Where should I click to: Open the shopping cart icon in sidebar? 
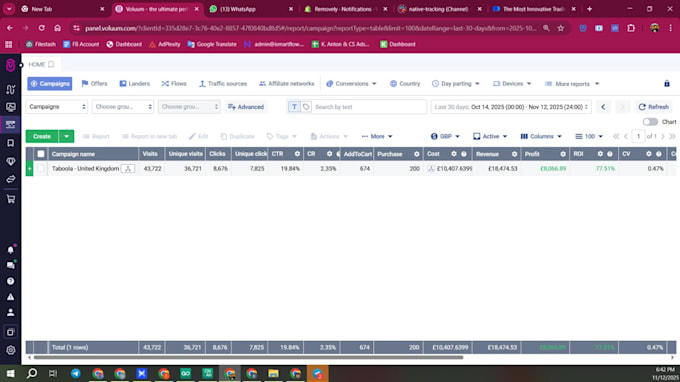pyautogui.click(x=11, y=199)
